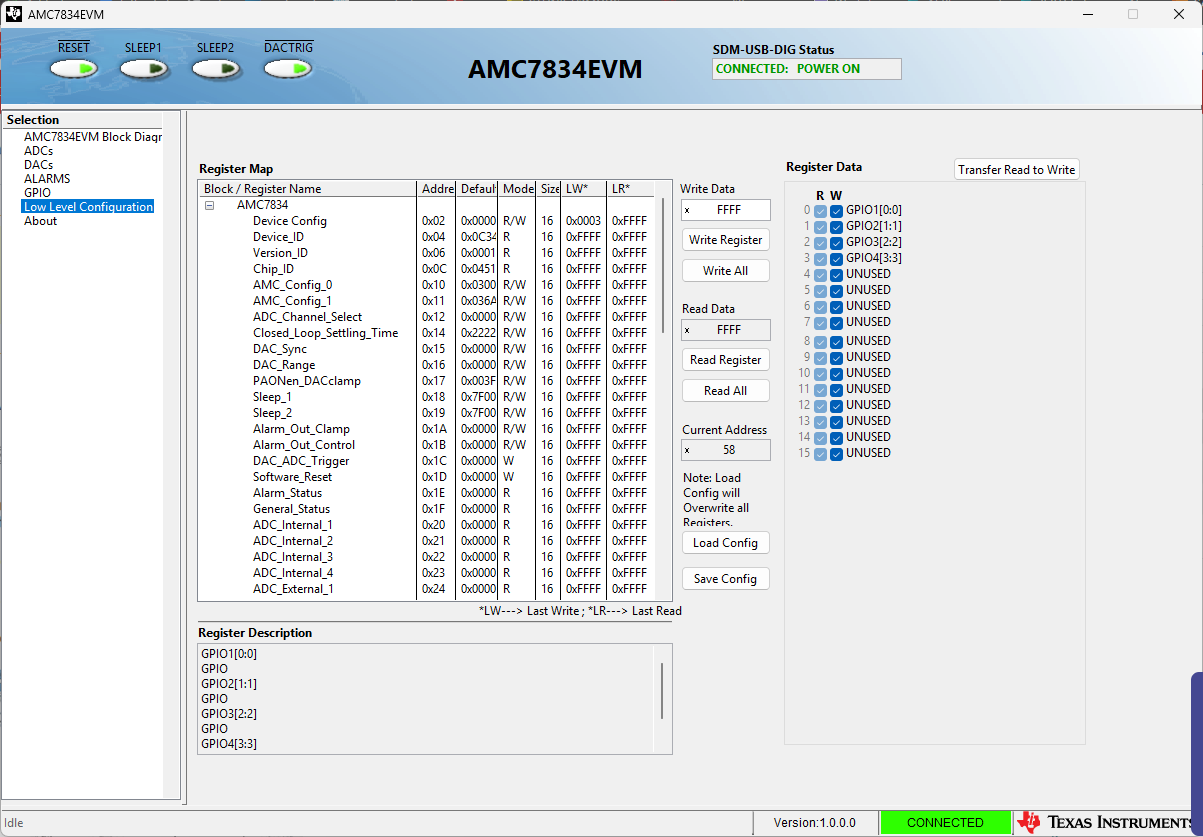1203x837 pixels.
Task: Click the Read Data hex field
Action: [726, 330]
